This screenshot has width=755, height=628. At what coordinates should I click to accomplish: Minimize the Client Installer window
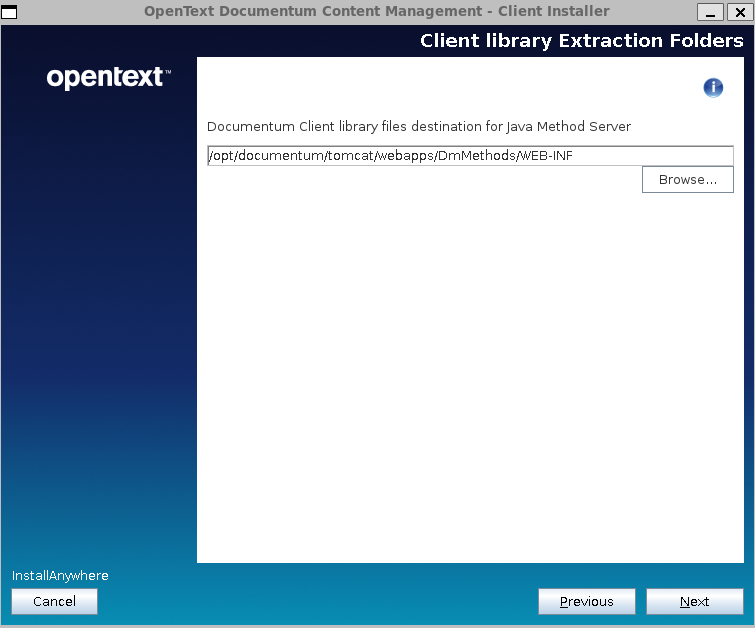(x=711, y=11)
